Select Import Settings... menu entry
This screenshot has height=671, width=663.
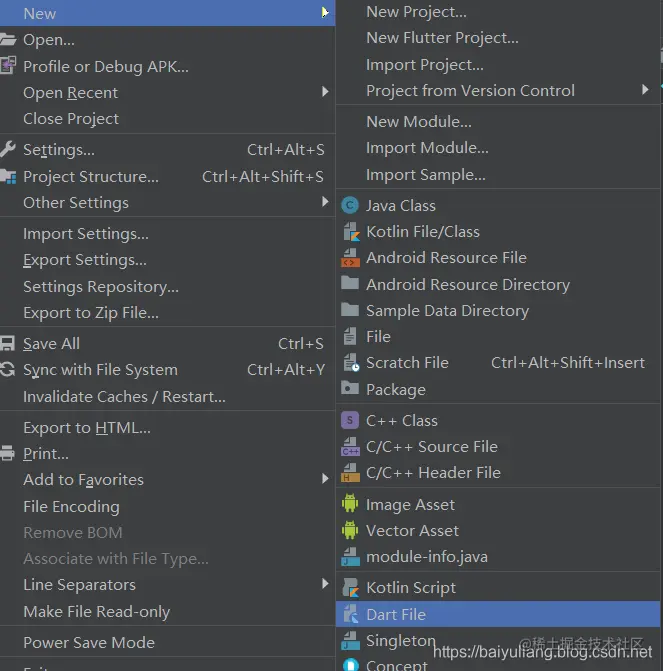click(86, 234)
